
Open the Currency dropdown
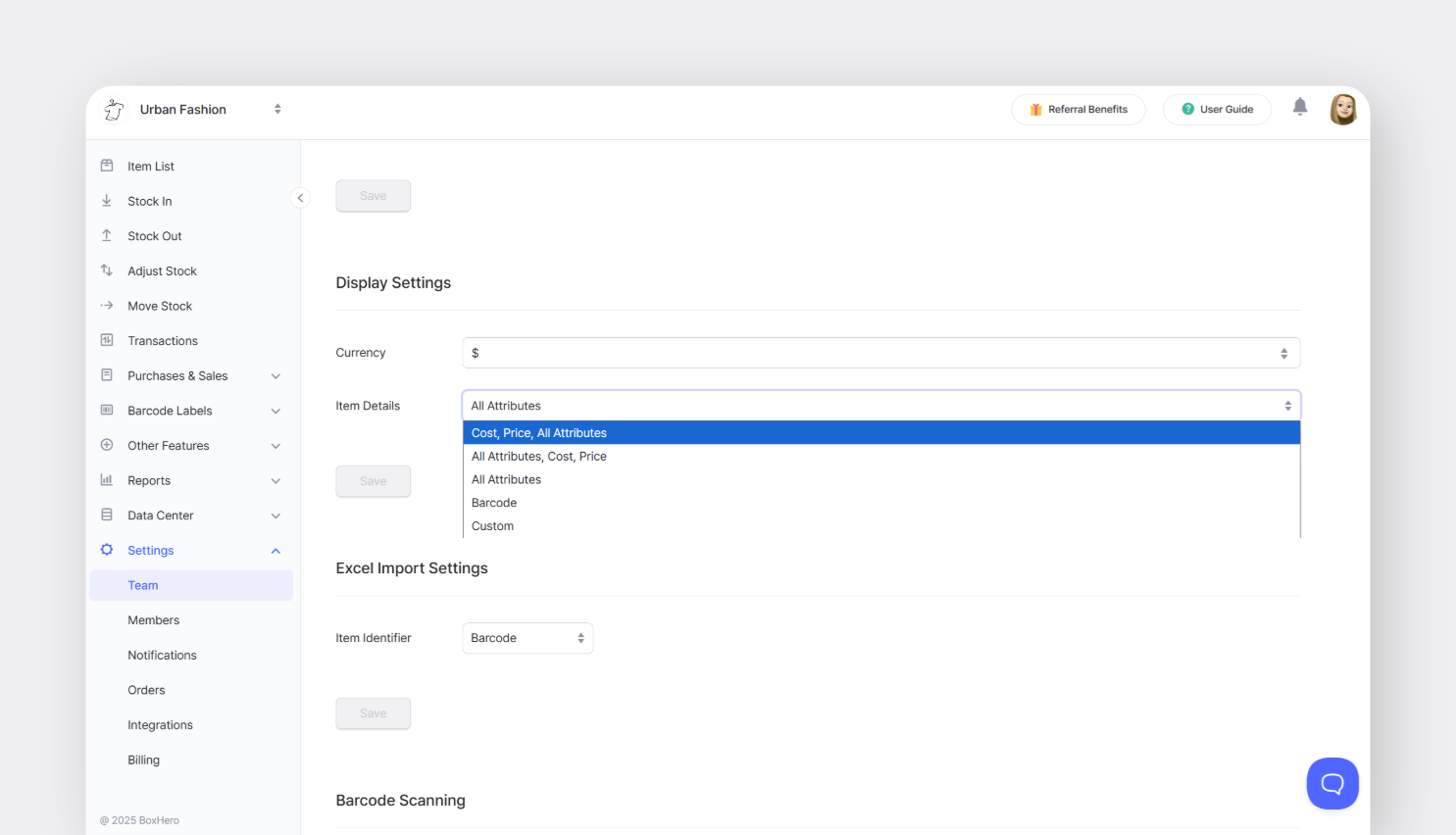[x=880, y=352]
